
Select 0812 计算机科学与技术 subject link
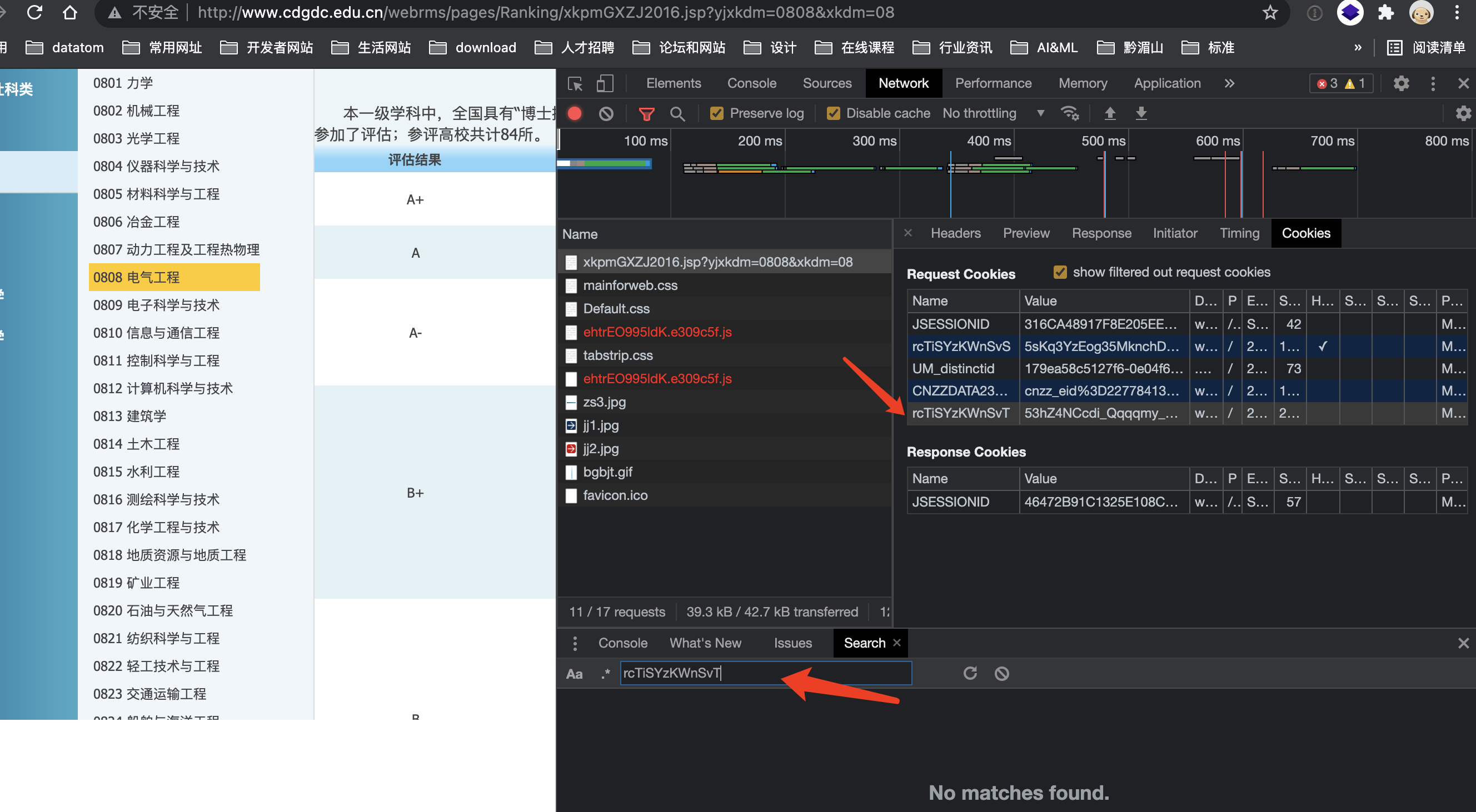pos(163,388)
